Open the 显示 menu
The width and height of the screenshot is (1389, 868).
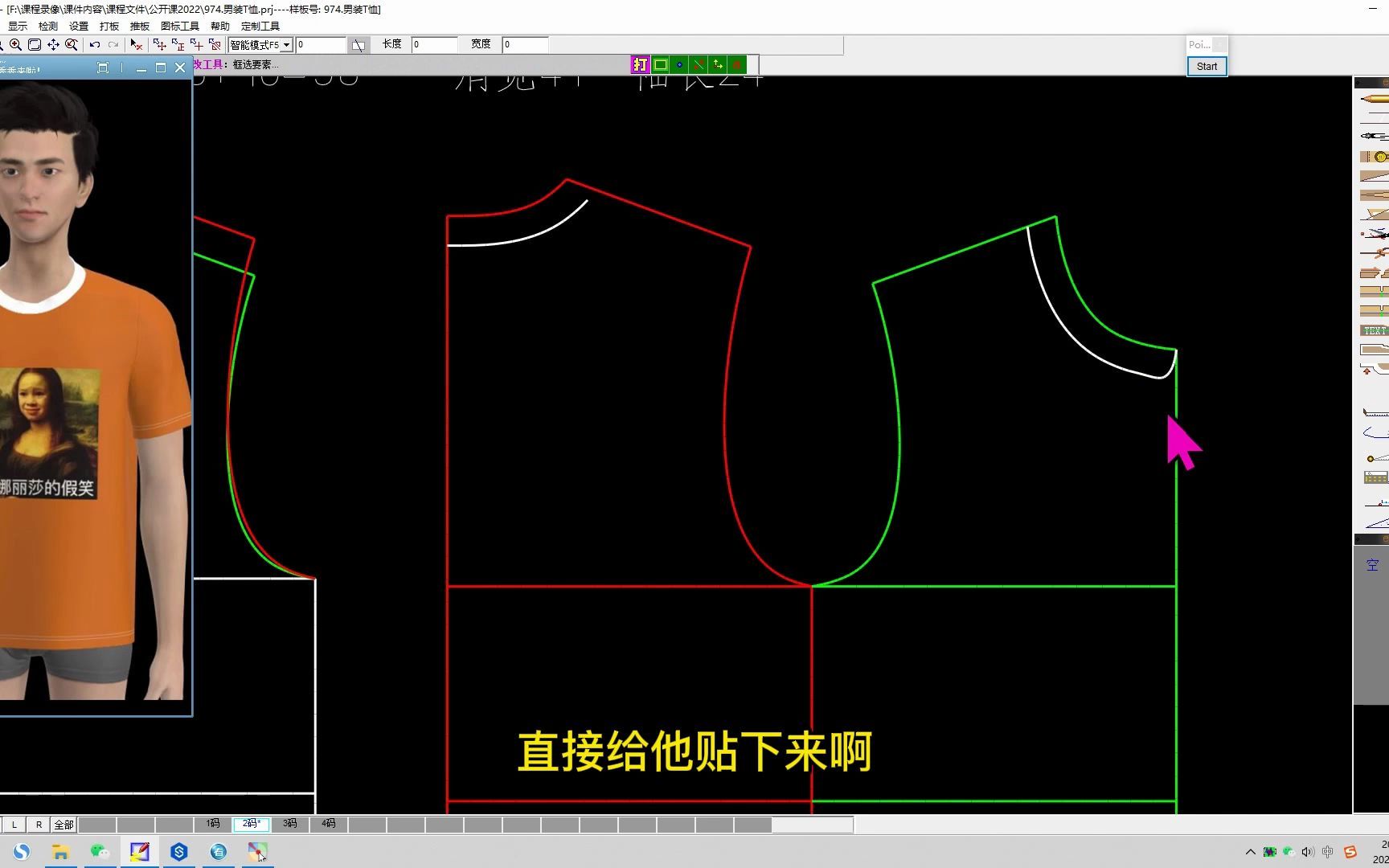tap(18, 27)
